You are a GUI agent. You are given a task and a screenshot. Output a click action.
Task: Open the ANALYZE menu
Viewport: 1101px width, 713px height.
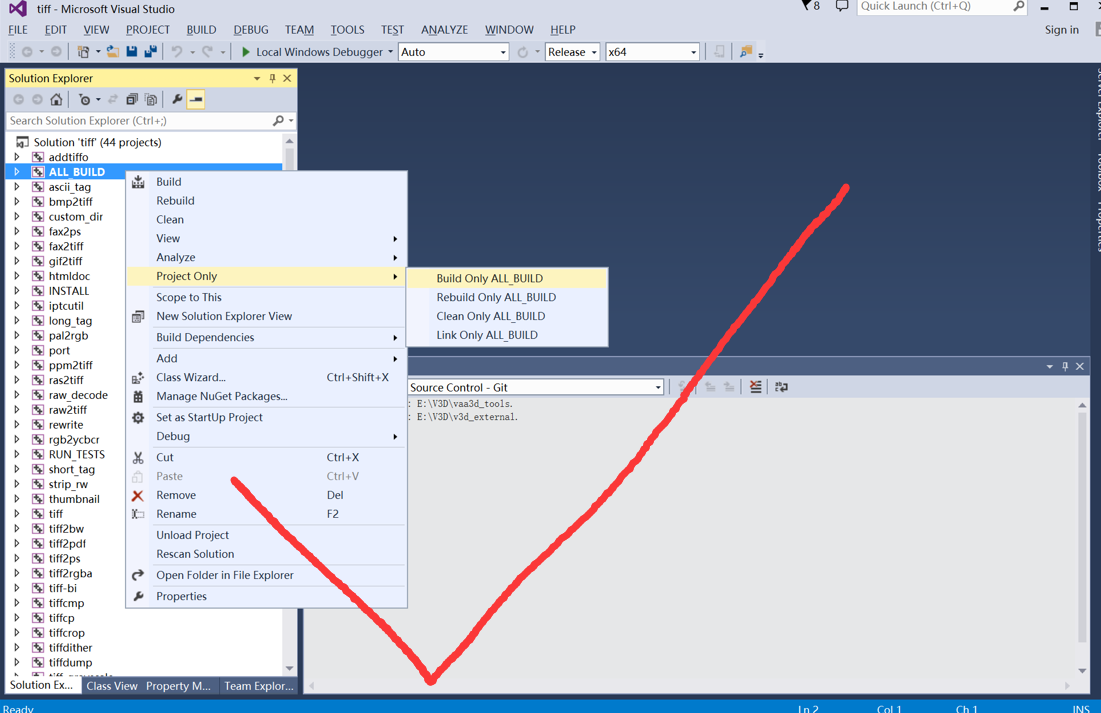click(x=444, y=30)
